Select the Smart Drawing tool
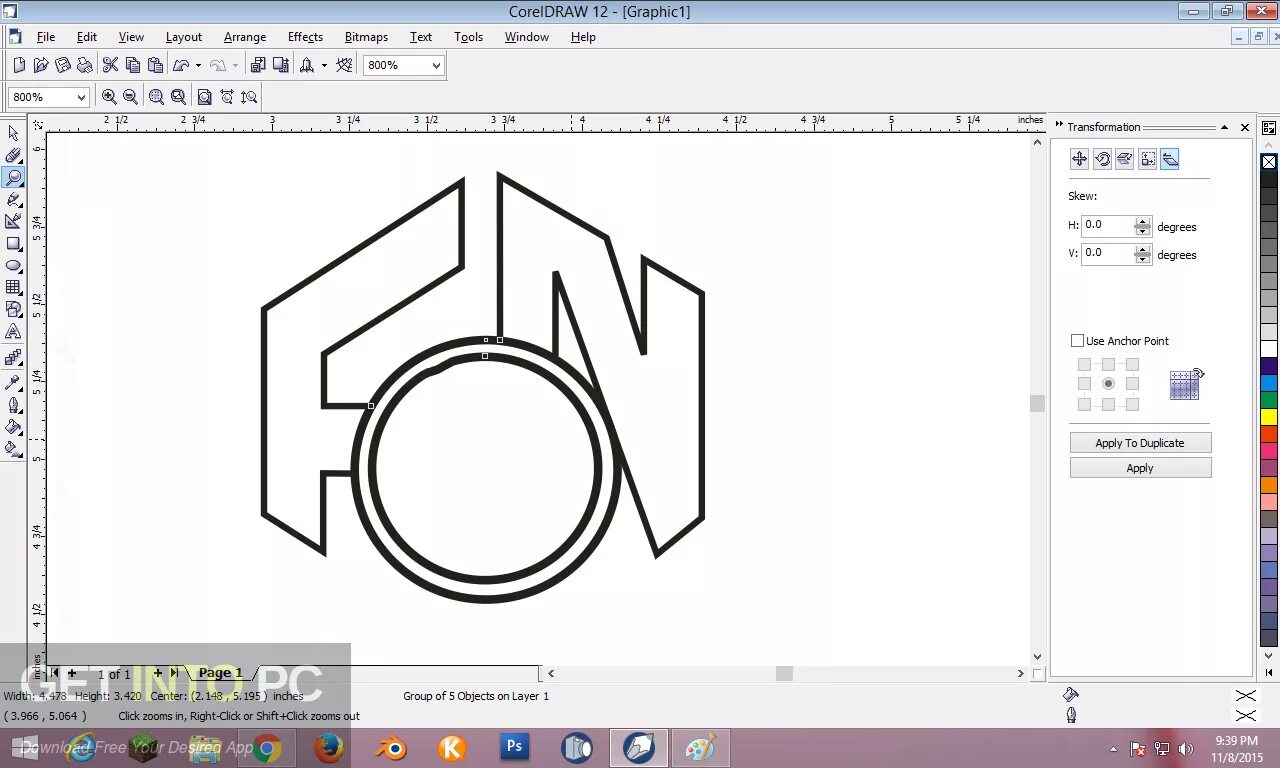The height and width of the screenshot is (768, 1280). [13, 221]
